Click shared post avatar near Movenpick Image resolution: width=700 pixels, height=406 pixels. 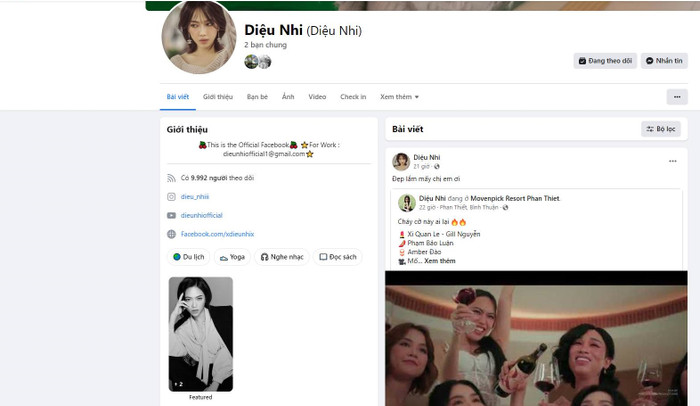tap(407, 203)
